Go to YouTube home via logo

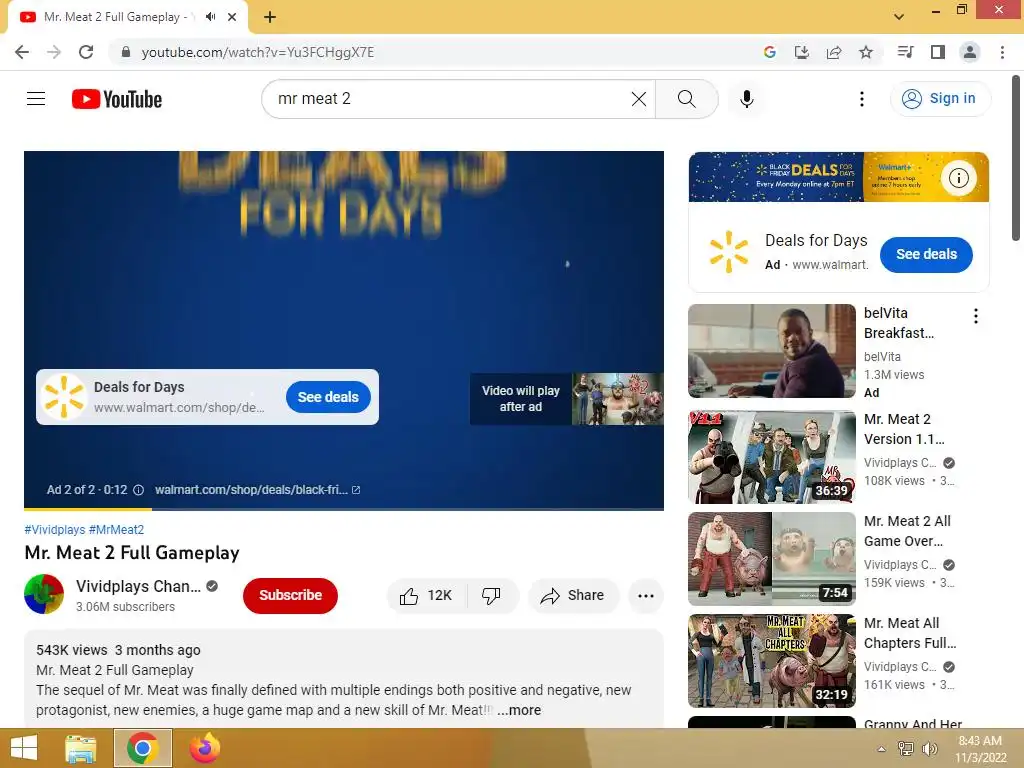point(117,99)
